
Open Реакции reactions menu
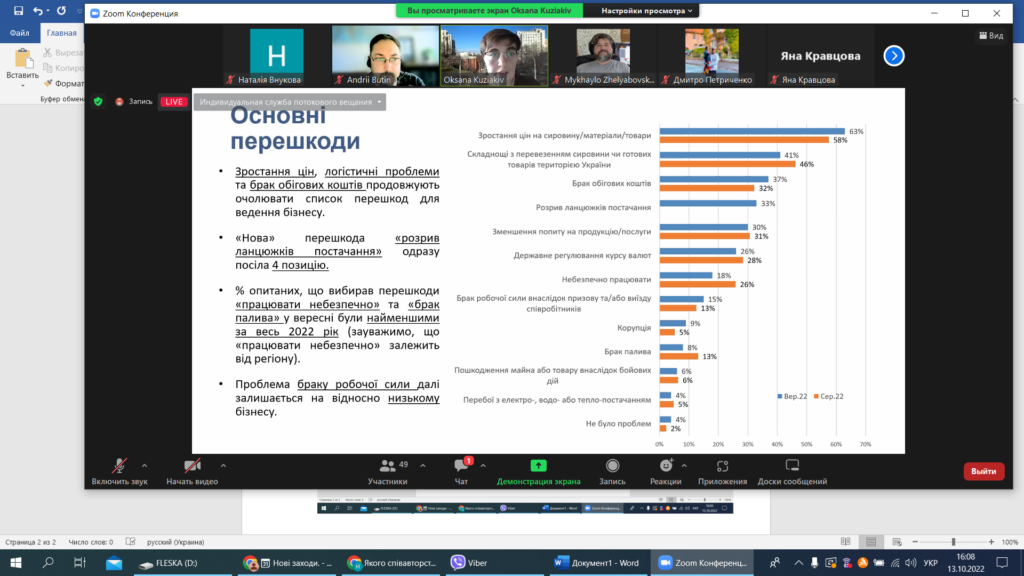(x=665, y=472)
